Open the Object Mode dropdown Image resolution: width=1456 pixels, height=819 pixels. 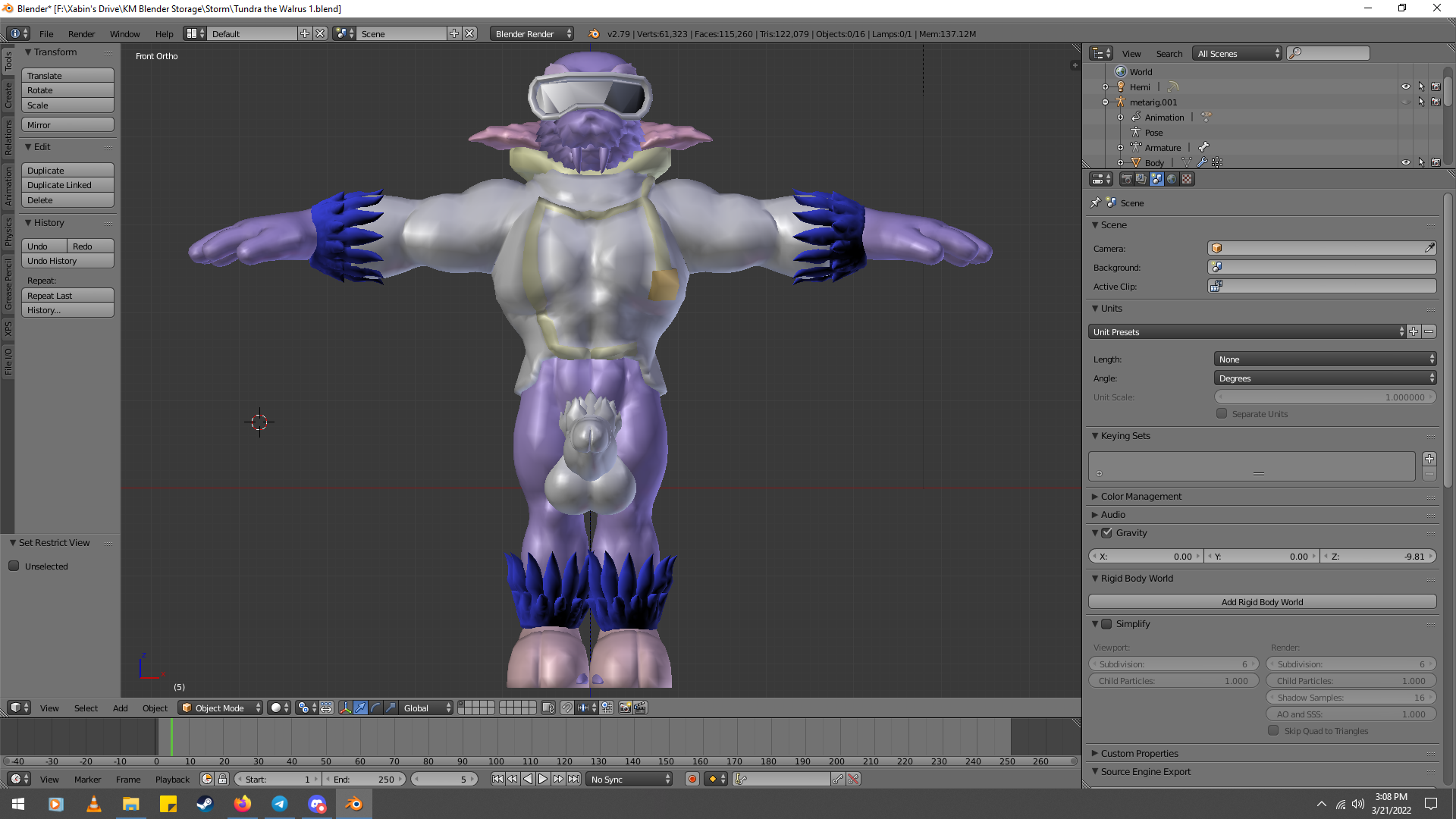[220, 708]
